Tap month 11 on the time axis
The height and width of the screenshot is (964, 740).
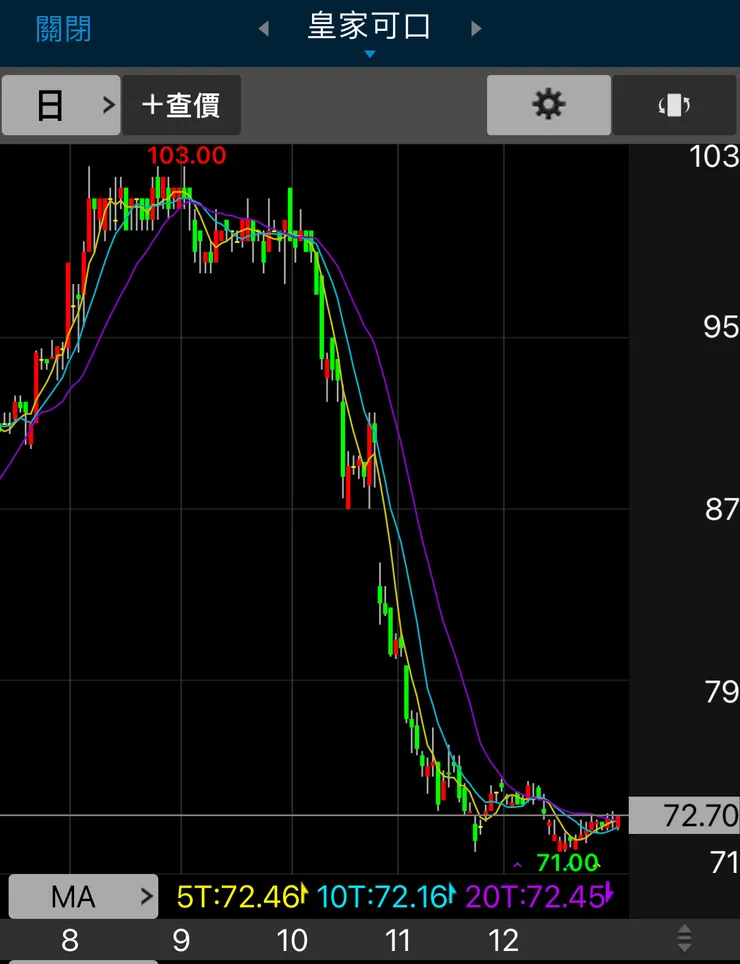coord(398,941)
